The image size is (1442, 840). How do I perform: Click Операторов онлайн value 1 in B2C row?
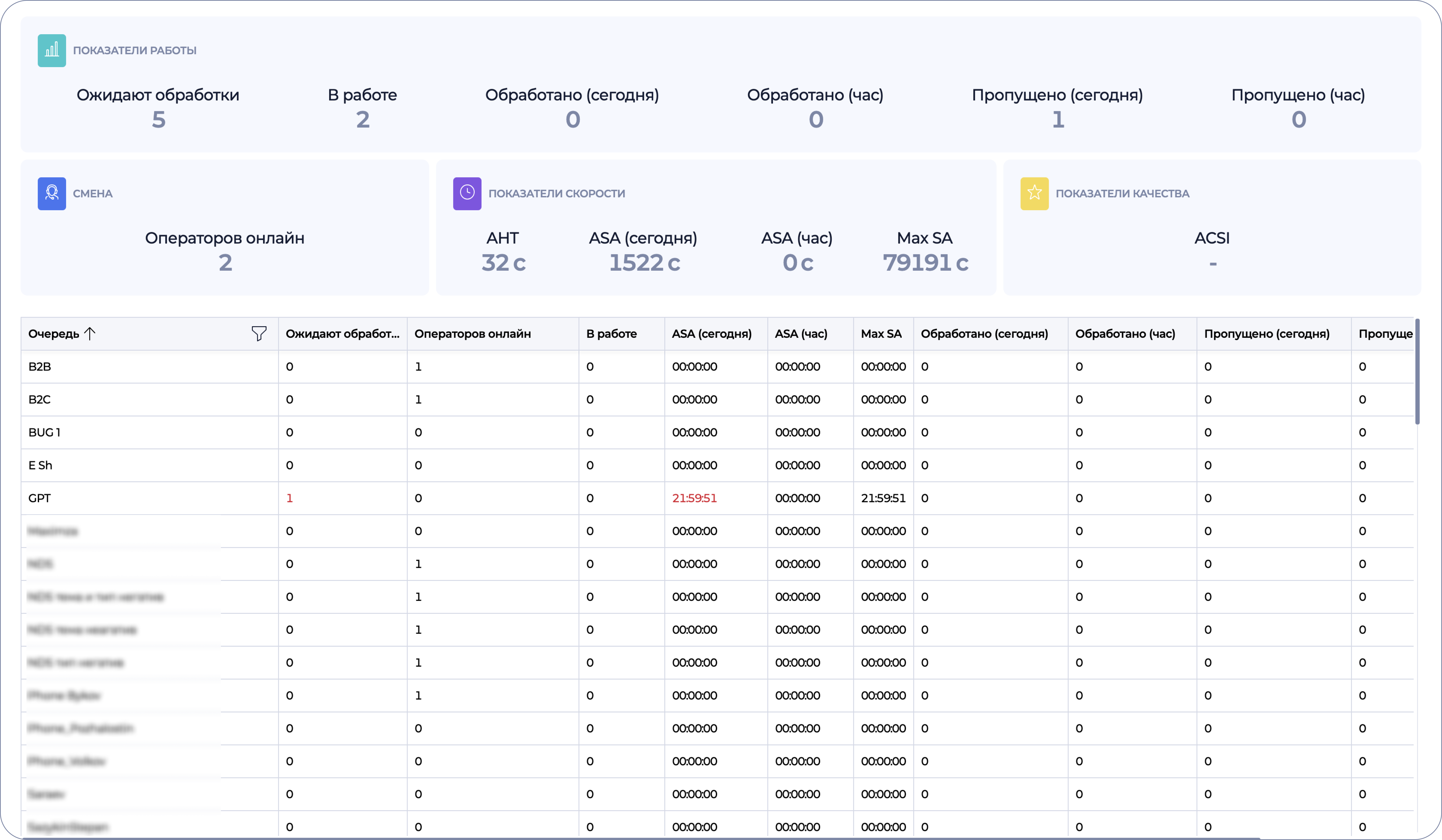418,399
